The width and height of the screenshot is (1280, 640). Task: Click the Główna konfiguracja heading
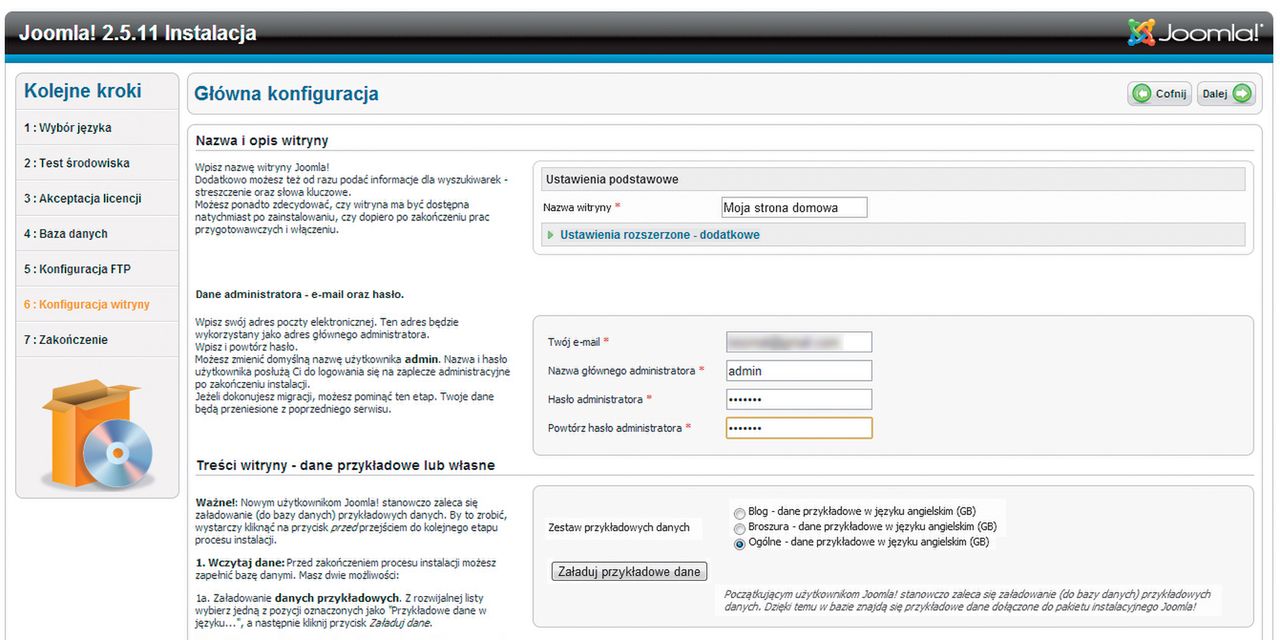286,94
